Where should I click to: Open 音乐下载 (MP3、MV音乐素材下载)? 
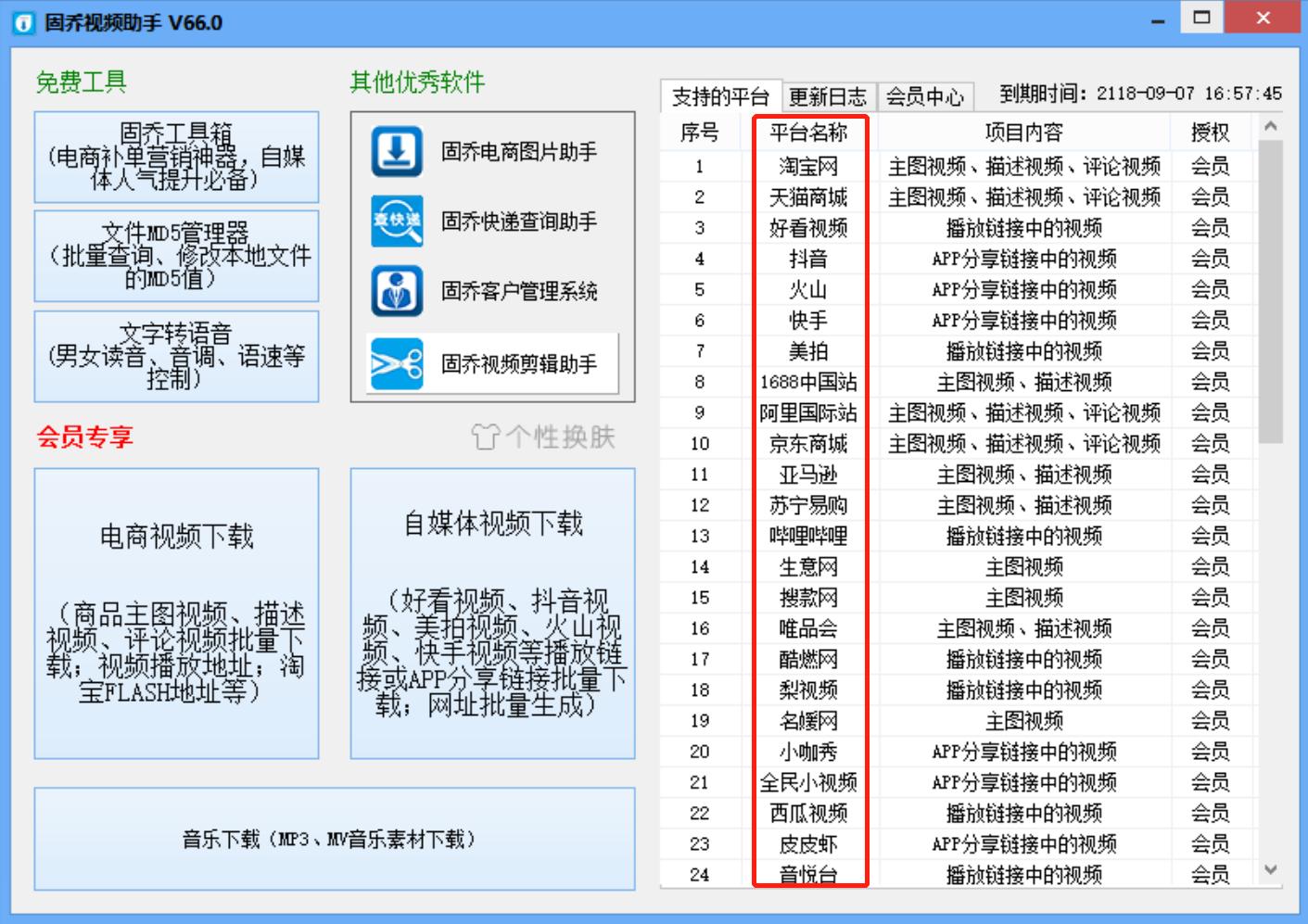pos(335,839)
